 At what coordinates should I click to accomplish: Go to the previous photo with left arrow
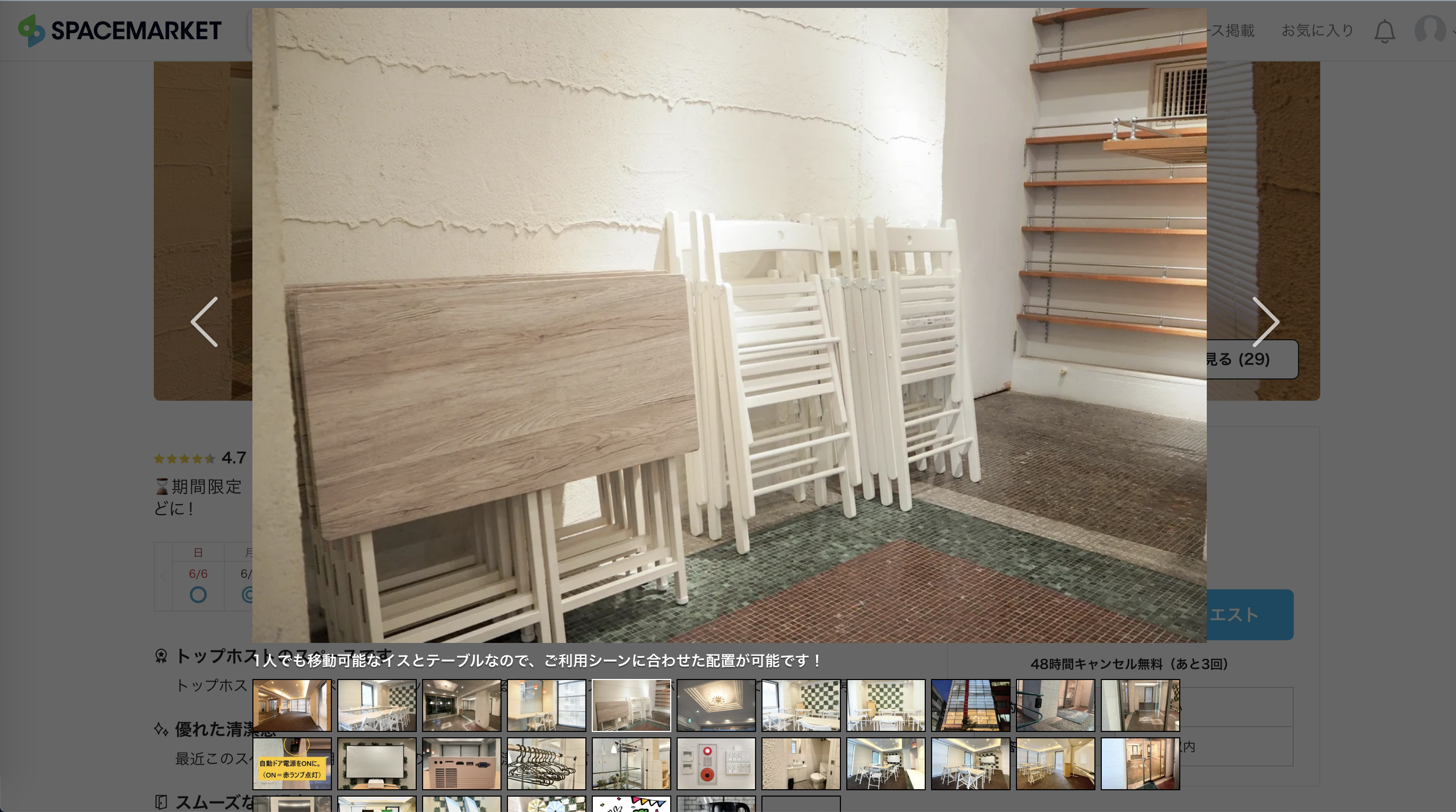tap(205, 322)
